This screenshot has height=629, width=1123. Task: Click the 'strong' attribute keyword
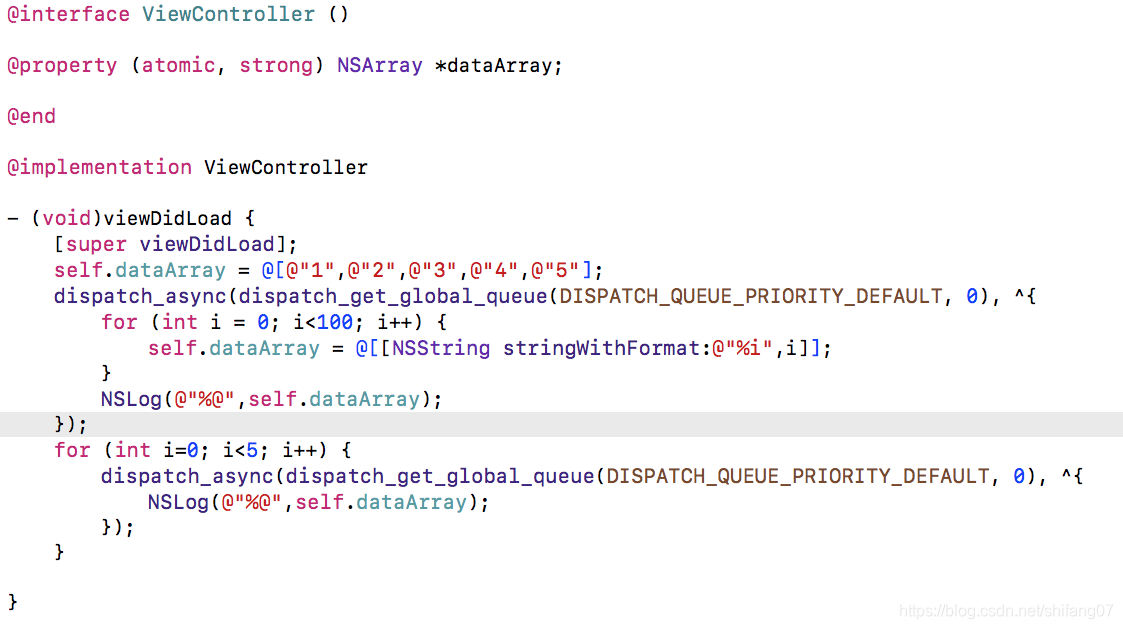pyautogui.click(x=276, y=66)
